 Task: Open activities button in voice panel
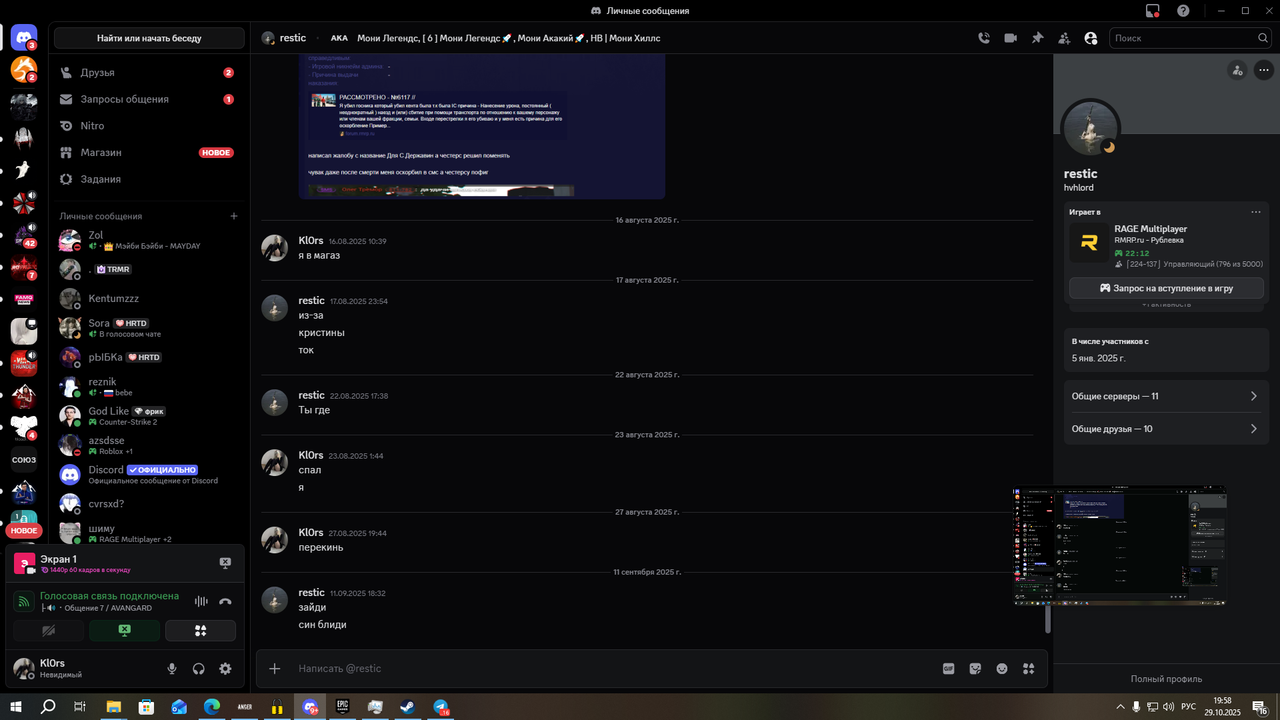pos(200,630)
